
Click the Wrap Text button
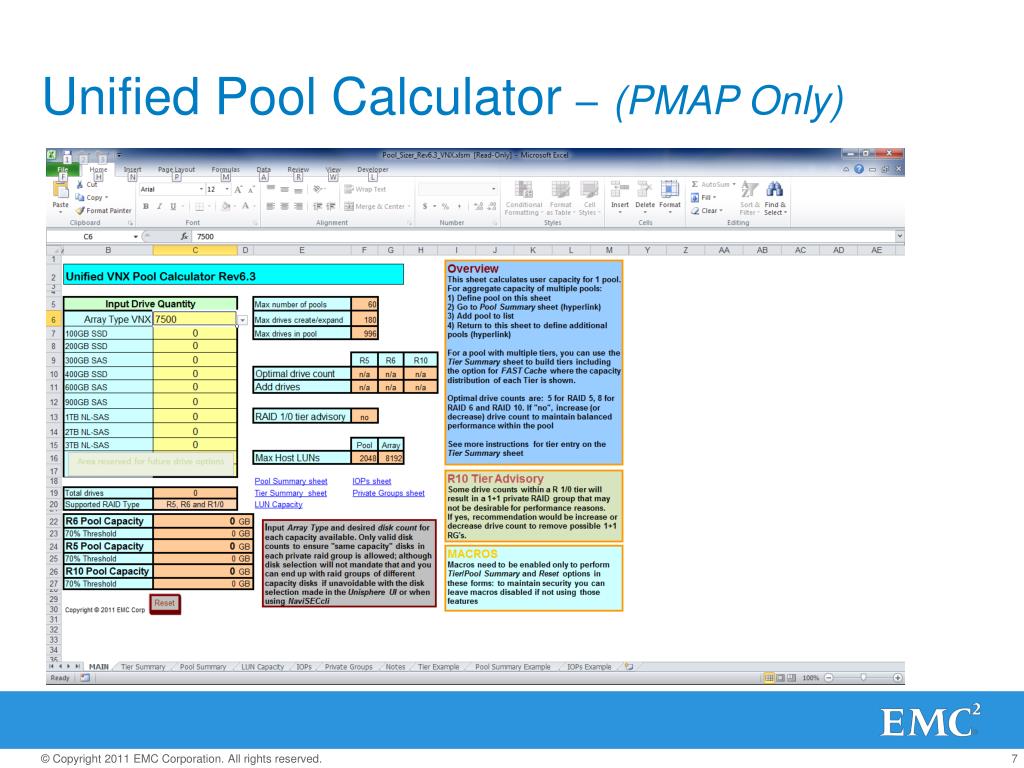click(365, 189)
